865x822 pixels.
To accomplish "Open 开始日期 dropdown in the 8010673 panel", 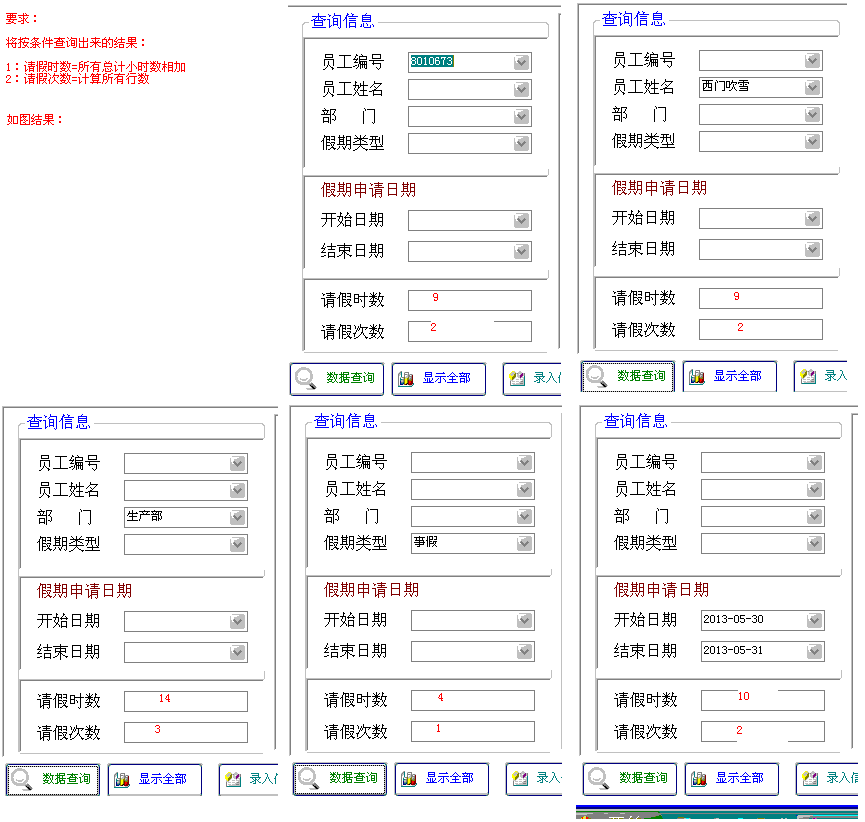I will click(521, 221).
